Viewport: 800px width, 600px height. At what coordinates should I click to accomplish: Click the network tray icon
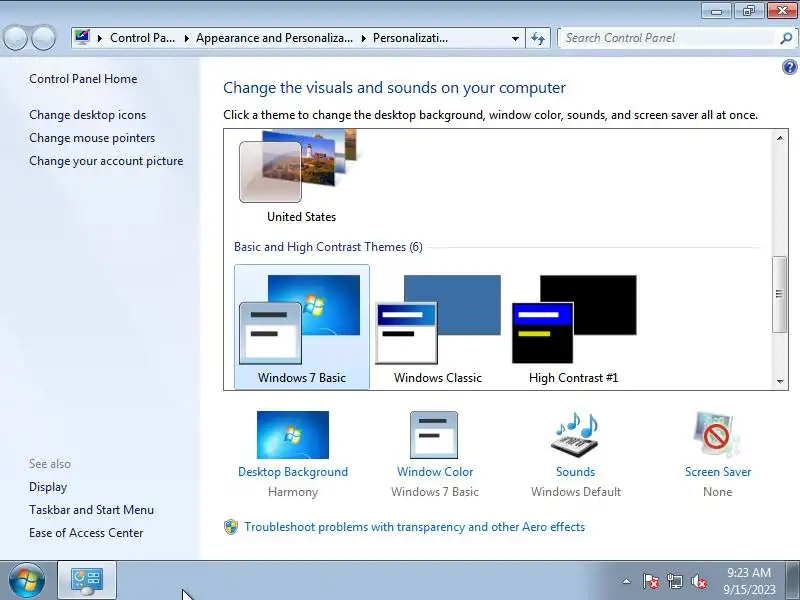click(x=674, y=581)
